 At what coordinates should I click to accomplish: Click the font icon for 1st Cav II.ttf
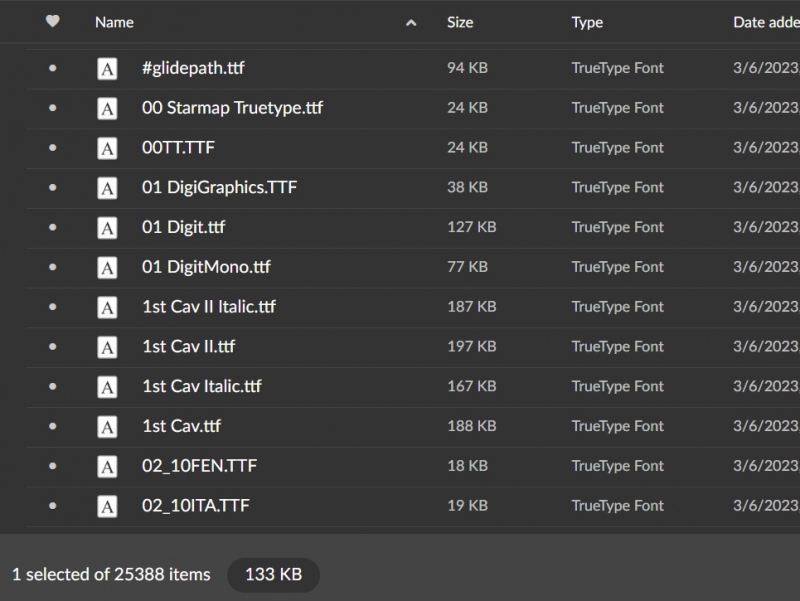(107, 347)
